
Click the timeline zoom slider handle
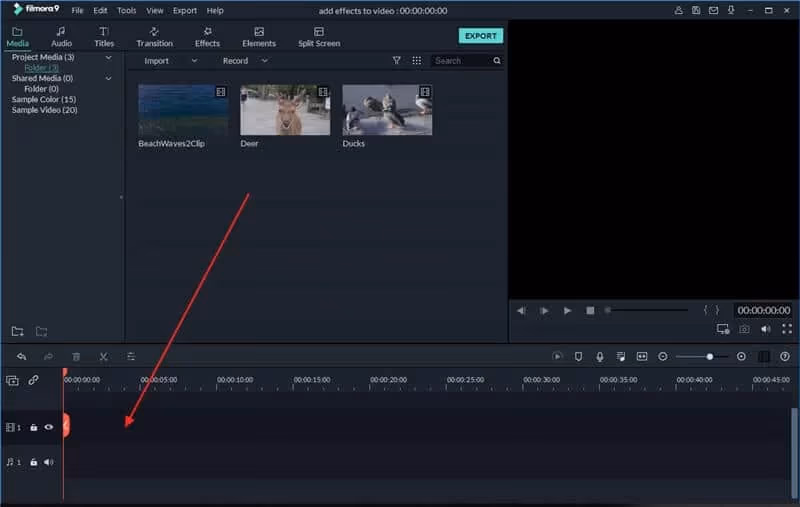(710, 356)
